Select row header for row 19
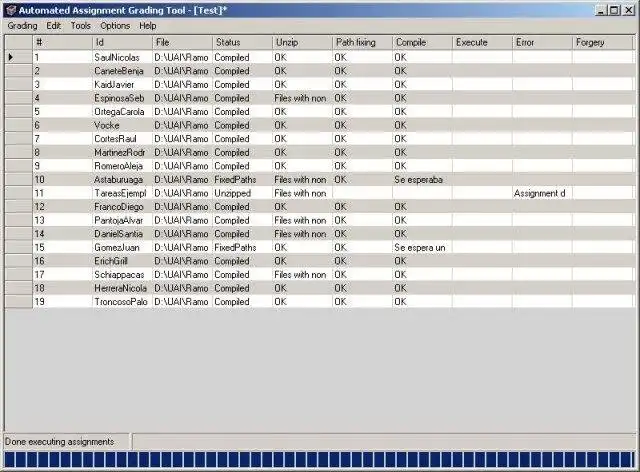 (x=19, y=301)
